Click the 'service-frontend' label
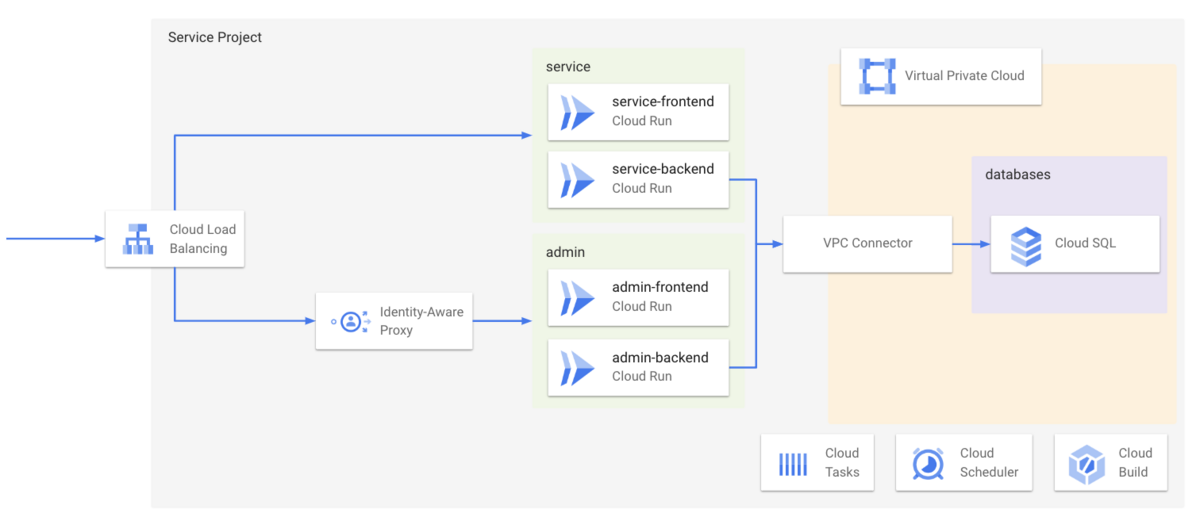Viewport: 1200px width, 517px height. pos(663,102)
